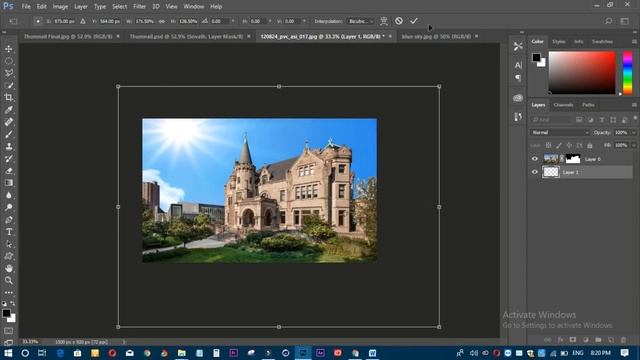Select the Zoom tool
The height and width of the screenshot is (360, 640).
tap(9, 280)
